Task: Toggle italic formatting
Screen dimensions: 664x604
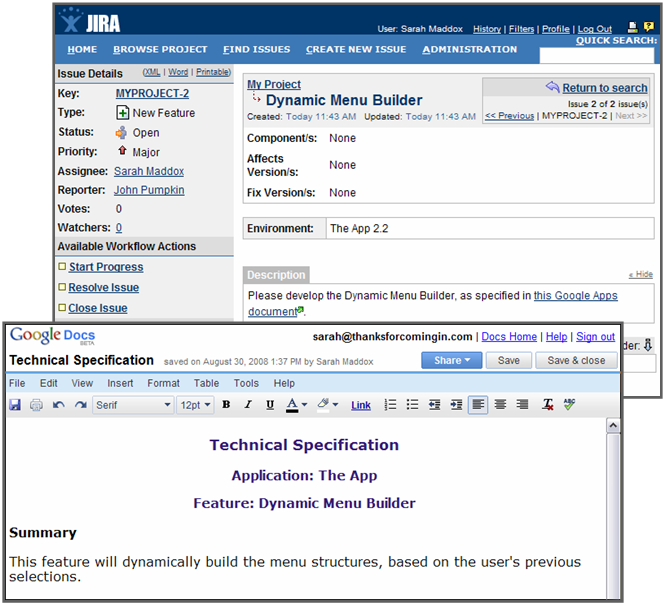Action: 248,405
